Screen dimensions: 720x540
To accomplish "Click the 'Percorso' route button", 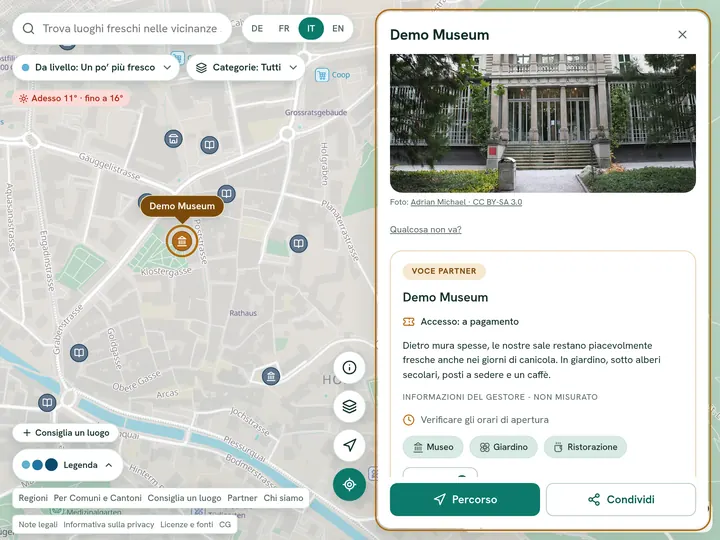I will (x=465, y=499).
